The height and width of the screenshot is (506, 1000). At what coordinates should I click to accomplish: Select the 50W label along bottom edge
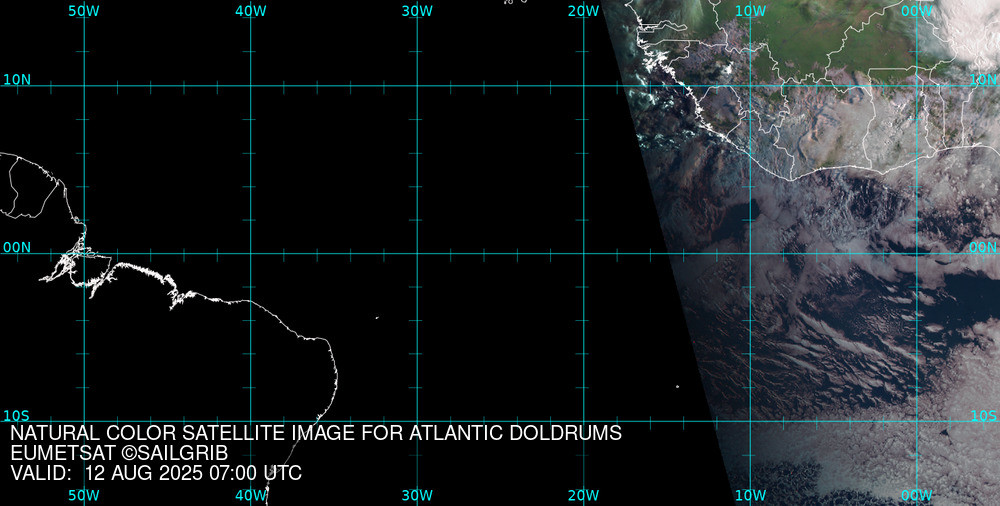[84, 495]
